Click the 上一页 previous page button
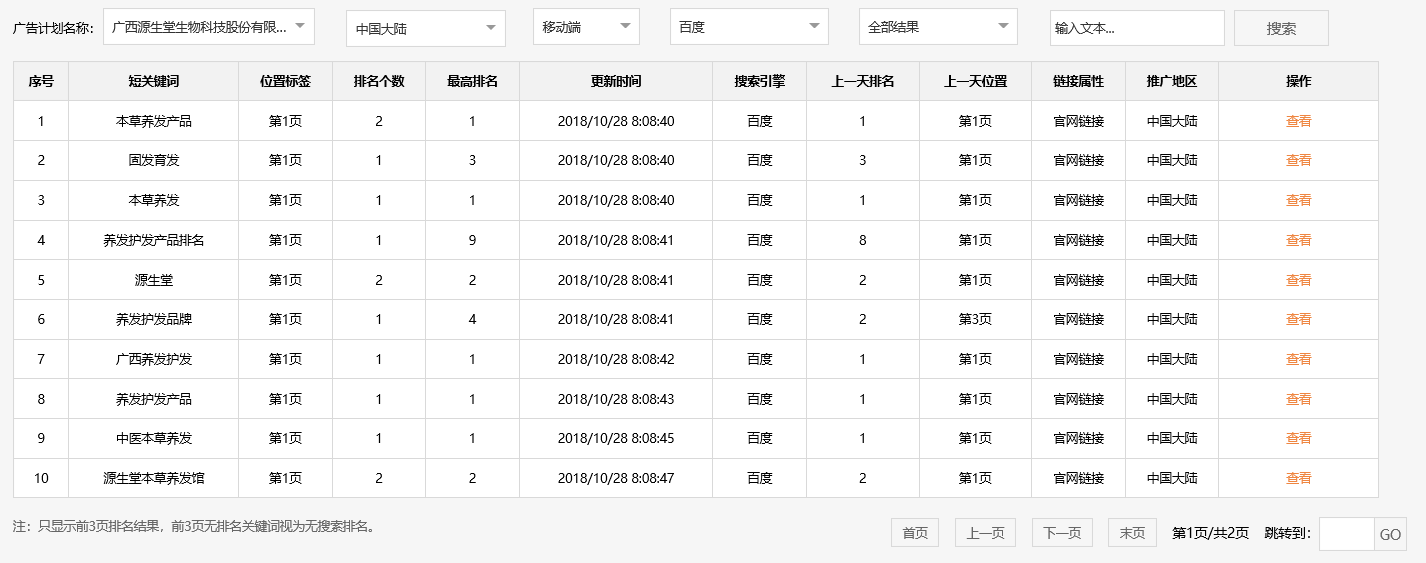The height and width of the screenshot is (563, 1426). pos(985,533)
